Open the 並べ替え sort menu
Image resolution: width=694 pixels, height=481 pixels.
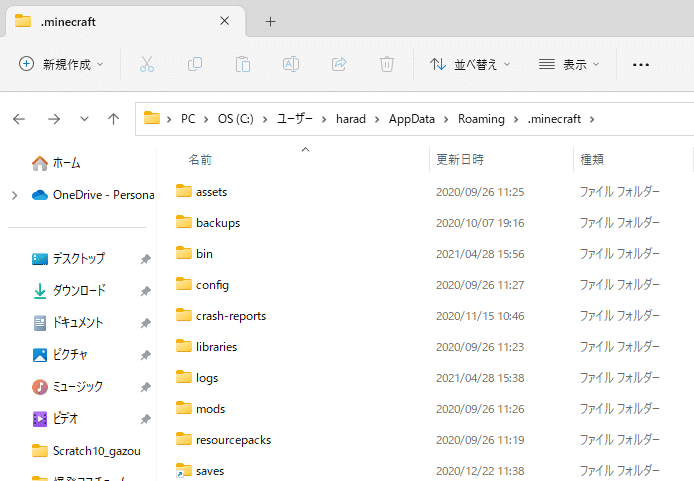click(470, 65)
